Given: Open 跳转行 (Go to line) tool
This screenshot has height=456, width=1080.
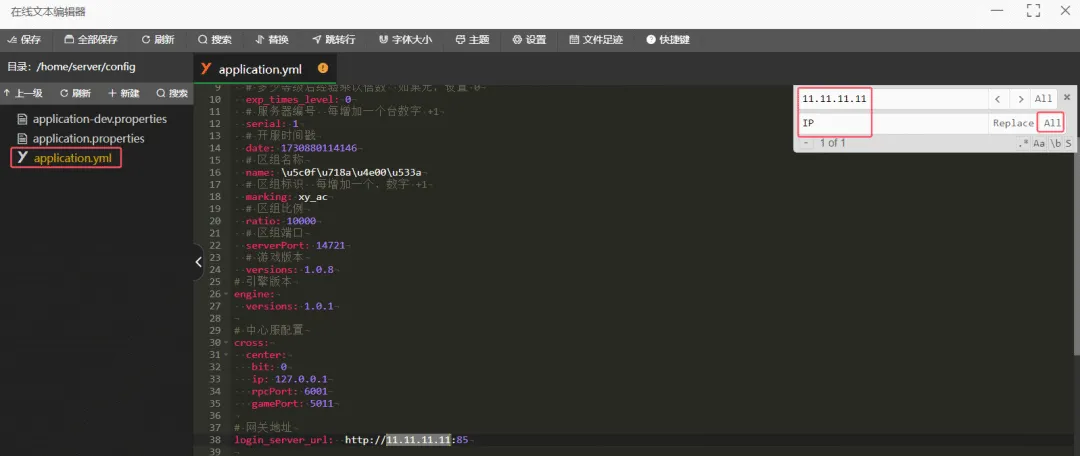Looking at the screenshot, I should 334,40.
